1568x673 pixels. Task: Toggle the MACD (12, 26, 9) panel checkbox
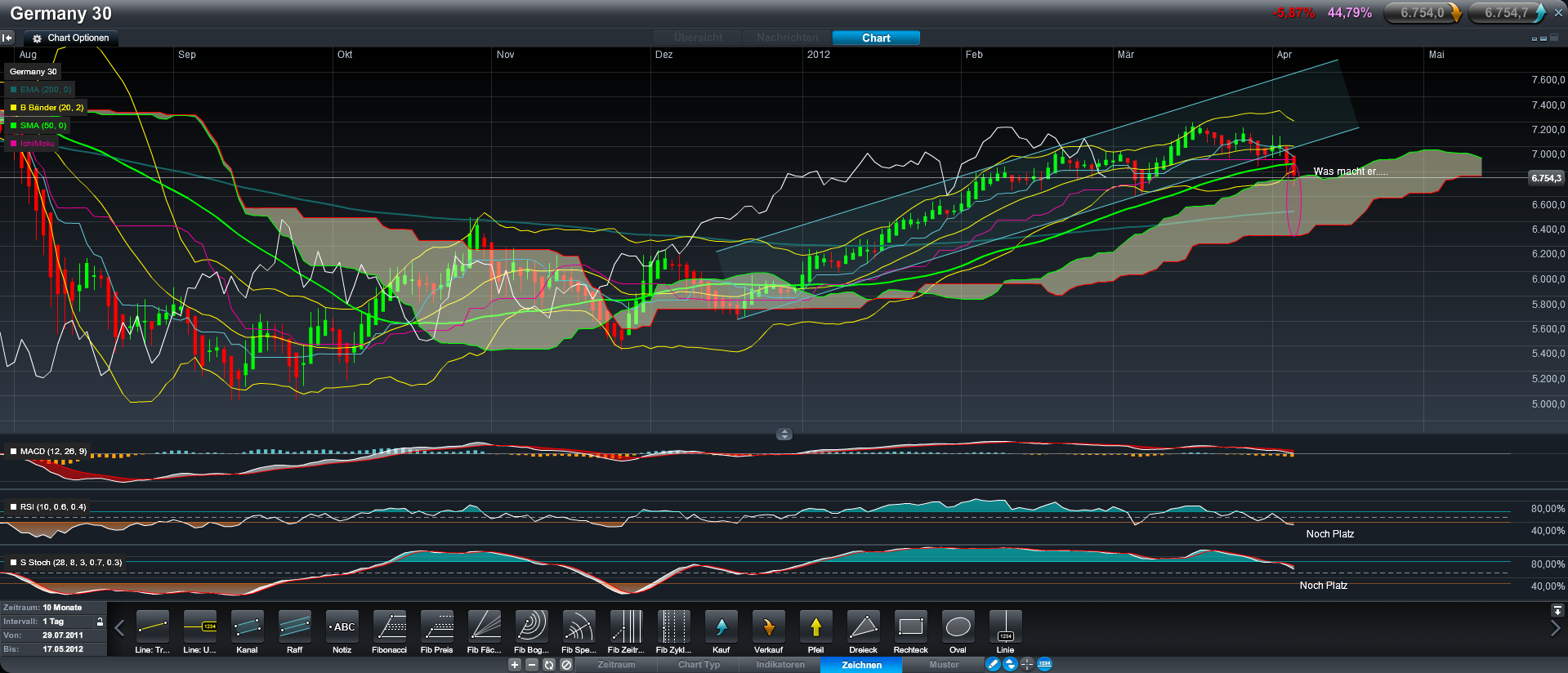tap(13, 451)
